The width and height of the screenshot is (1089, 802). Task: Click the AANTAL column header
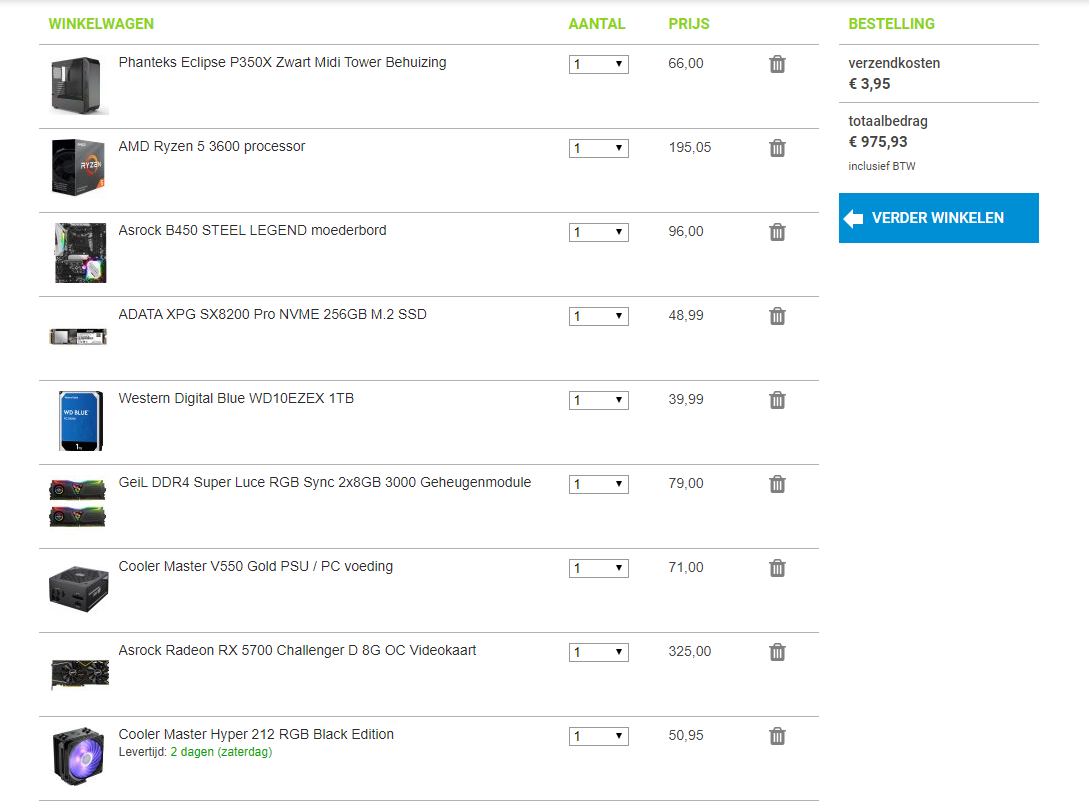click(x=597, y=24)
